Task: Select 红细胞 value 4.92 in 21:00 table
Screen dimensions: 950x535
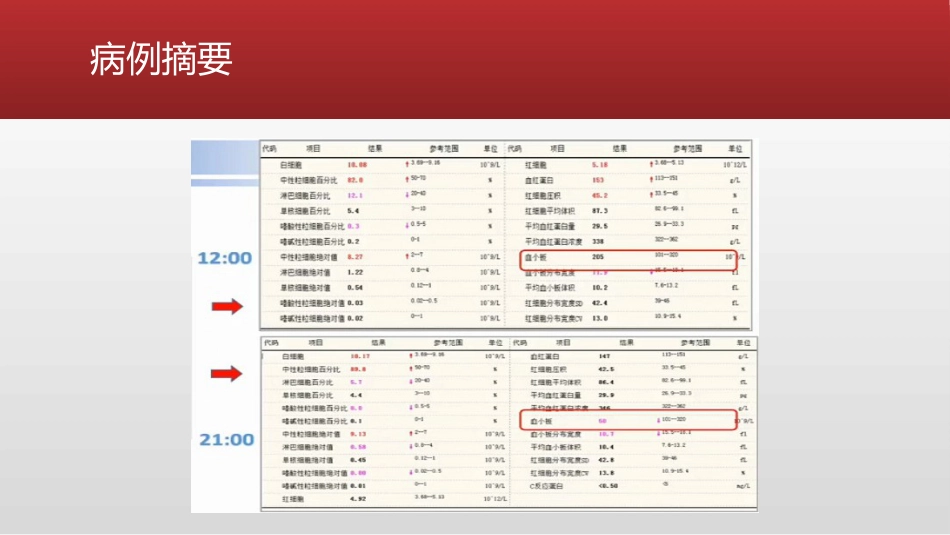Action: click(358, 499)
